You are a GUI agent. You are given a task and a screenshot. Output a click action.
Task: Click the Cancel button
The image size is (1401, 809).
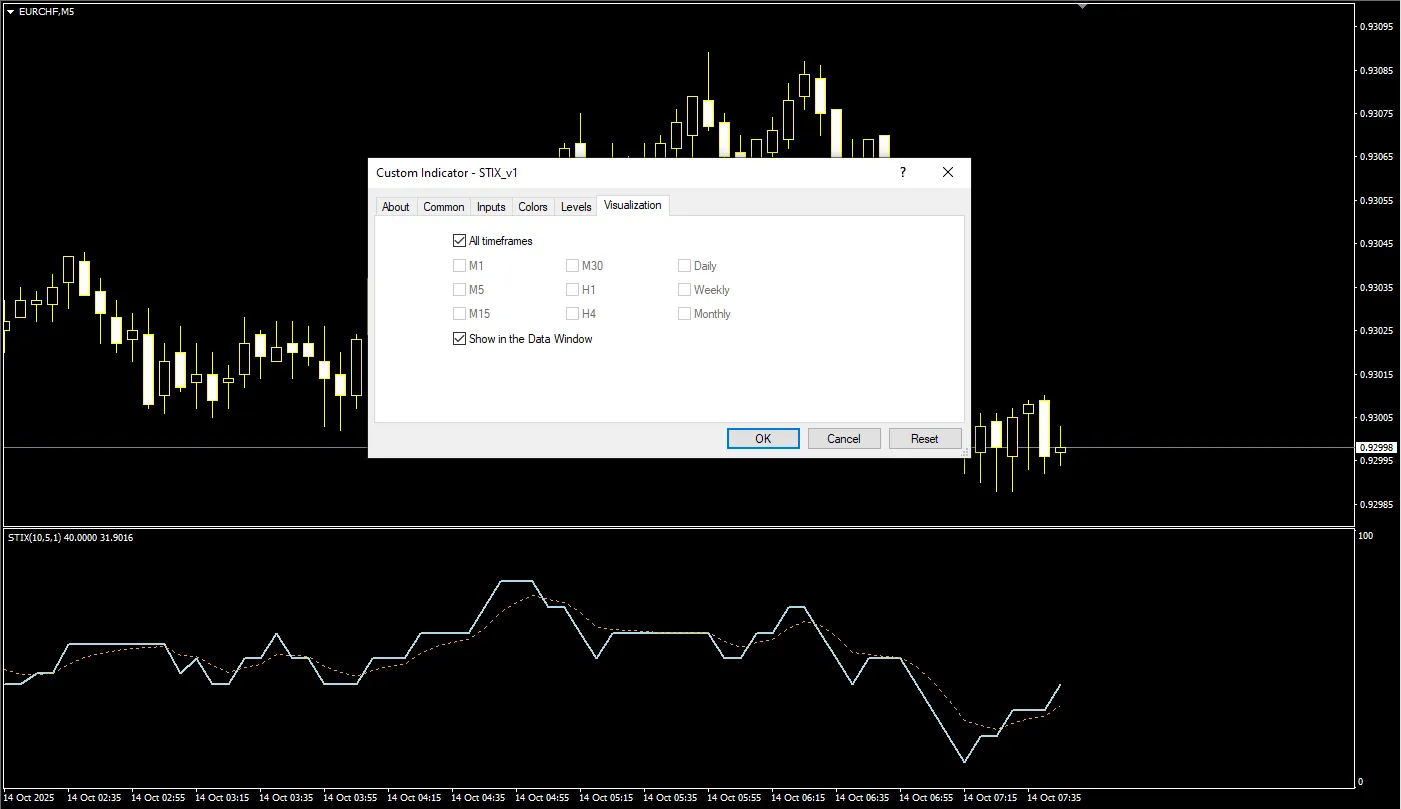[x=844, y=439]
